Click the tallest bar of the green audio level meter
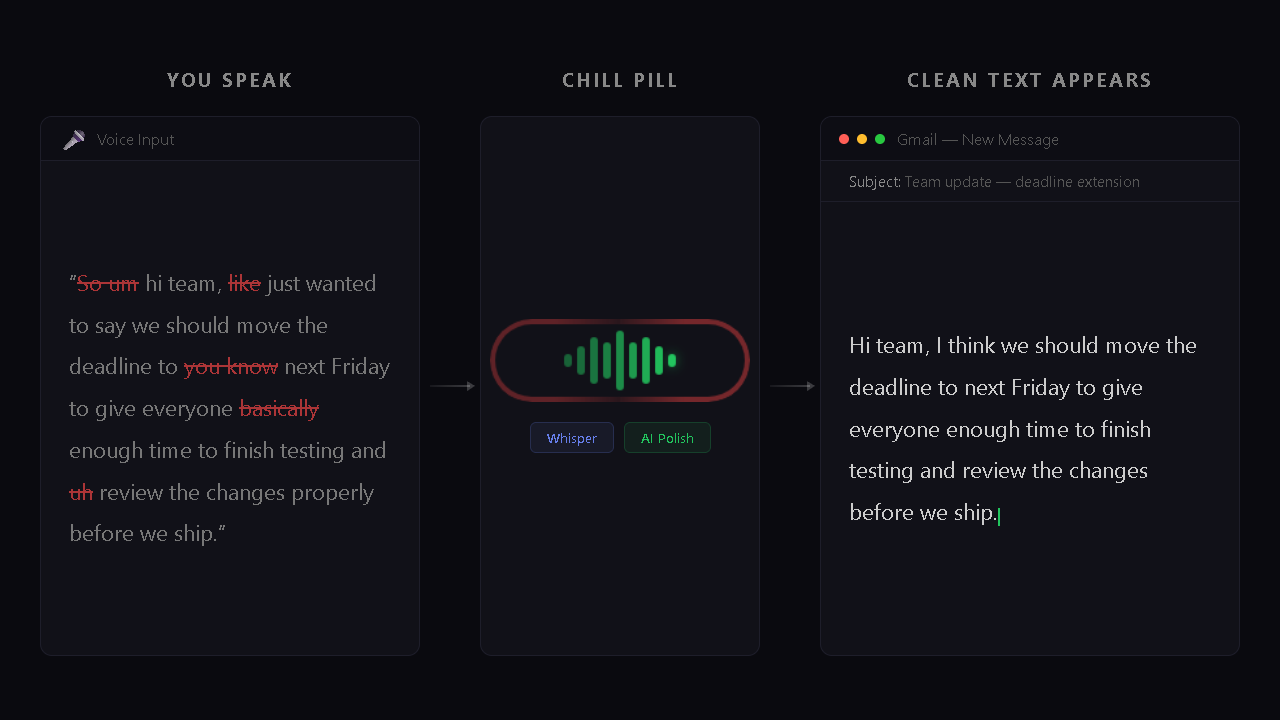The width and height of the screenshot is (1280, 720). tap(622, 360)
